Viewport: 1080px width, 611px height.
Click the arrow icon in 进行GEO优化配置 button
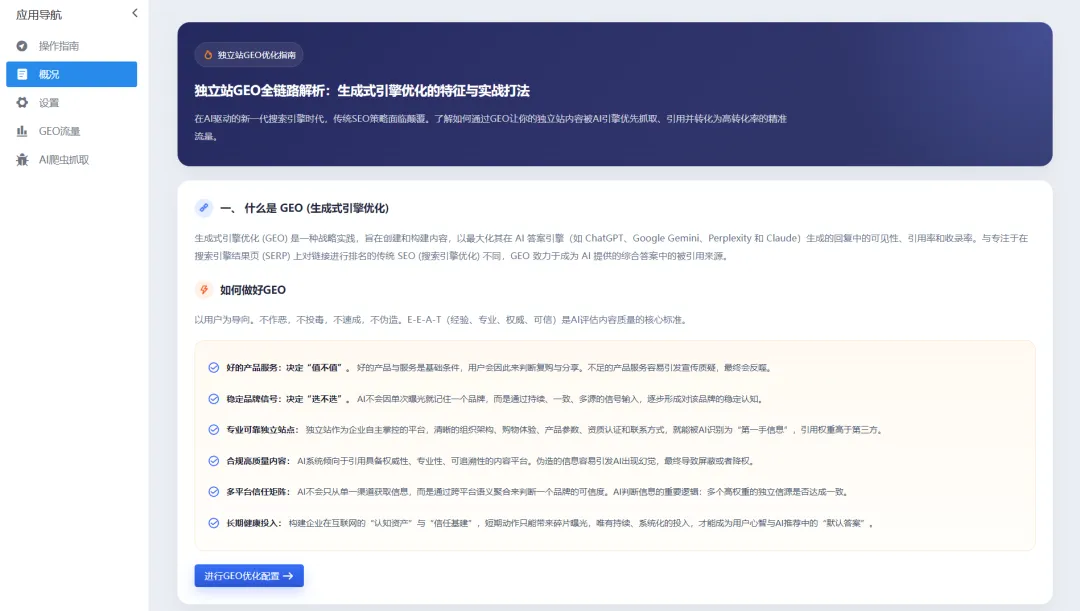(x=288, y=576)
